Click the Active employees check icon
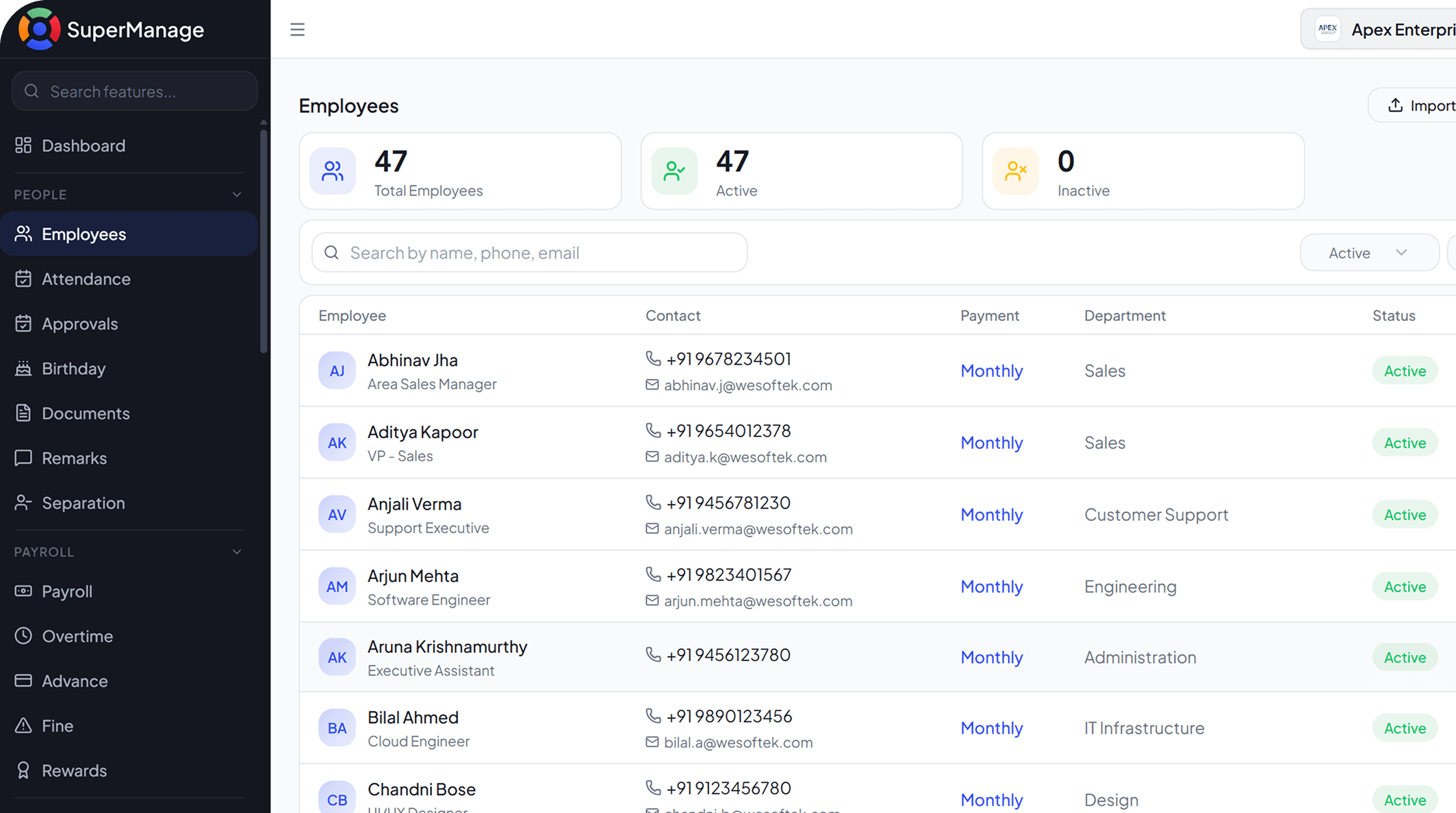 pos(674,171)
